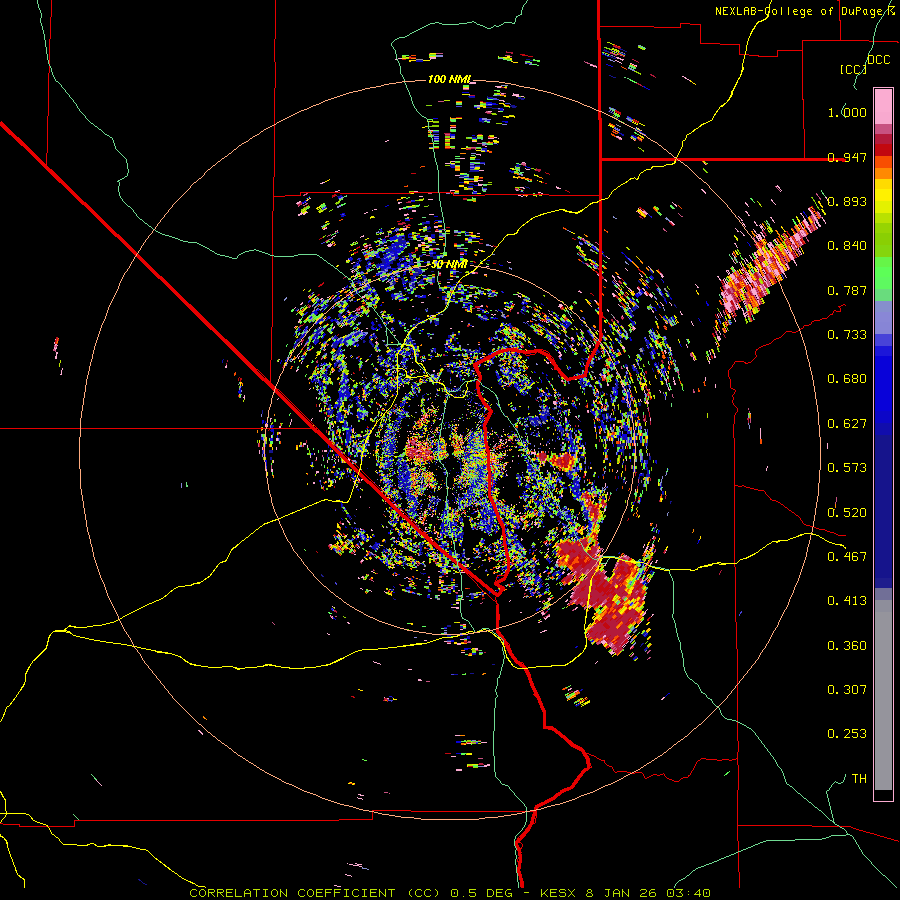900x900 pixels.
Task: Click the 0.307 legend value
Action: tap(847, 690)
